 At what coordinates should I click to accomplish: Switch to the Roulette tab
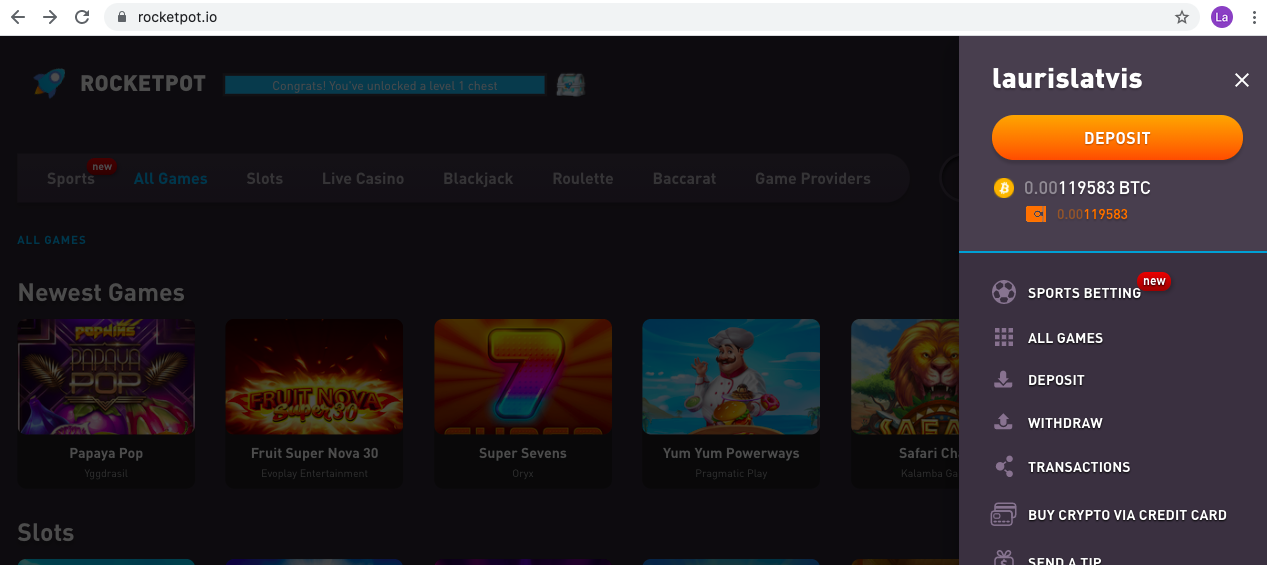click(x=583, y=179)
